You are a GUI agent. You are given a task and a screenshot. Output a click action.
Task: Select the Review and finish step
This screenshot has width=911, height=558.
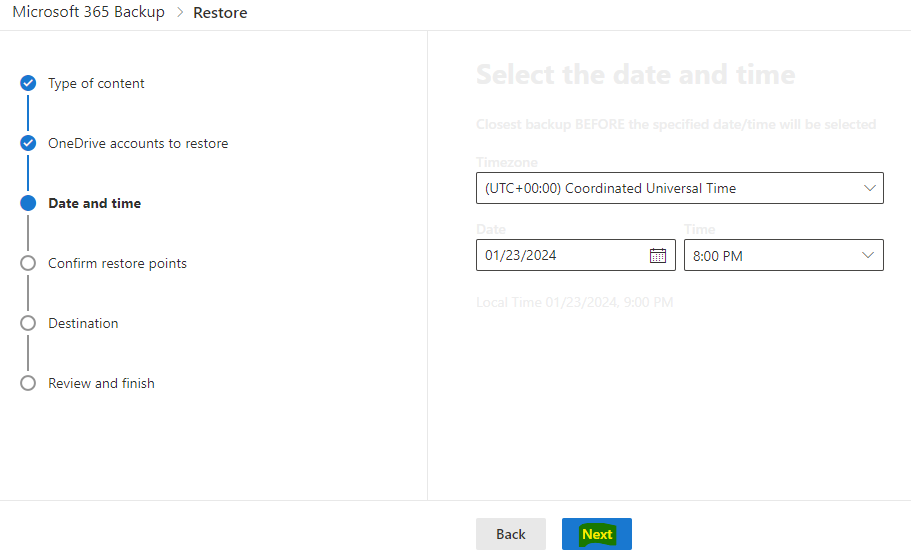(x=101, y=383)
